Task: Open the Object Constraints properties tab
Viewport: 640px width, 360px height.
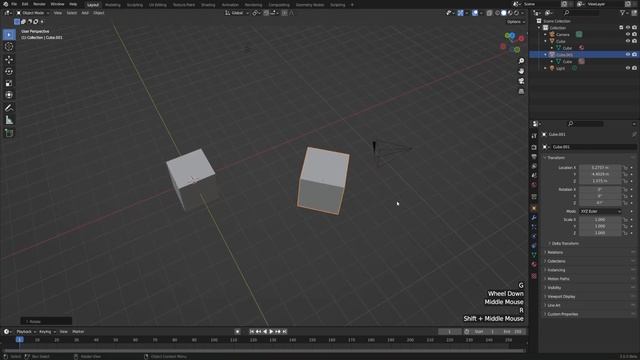Action: 534,246
